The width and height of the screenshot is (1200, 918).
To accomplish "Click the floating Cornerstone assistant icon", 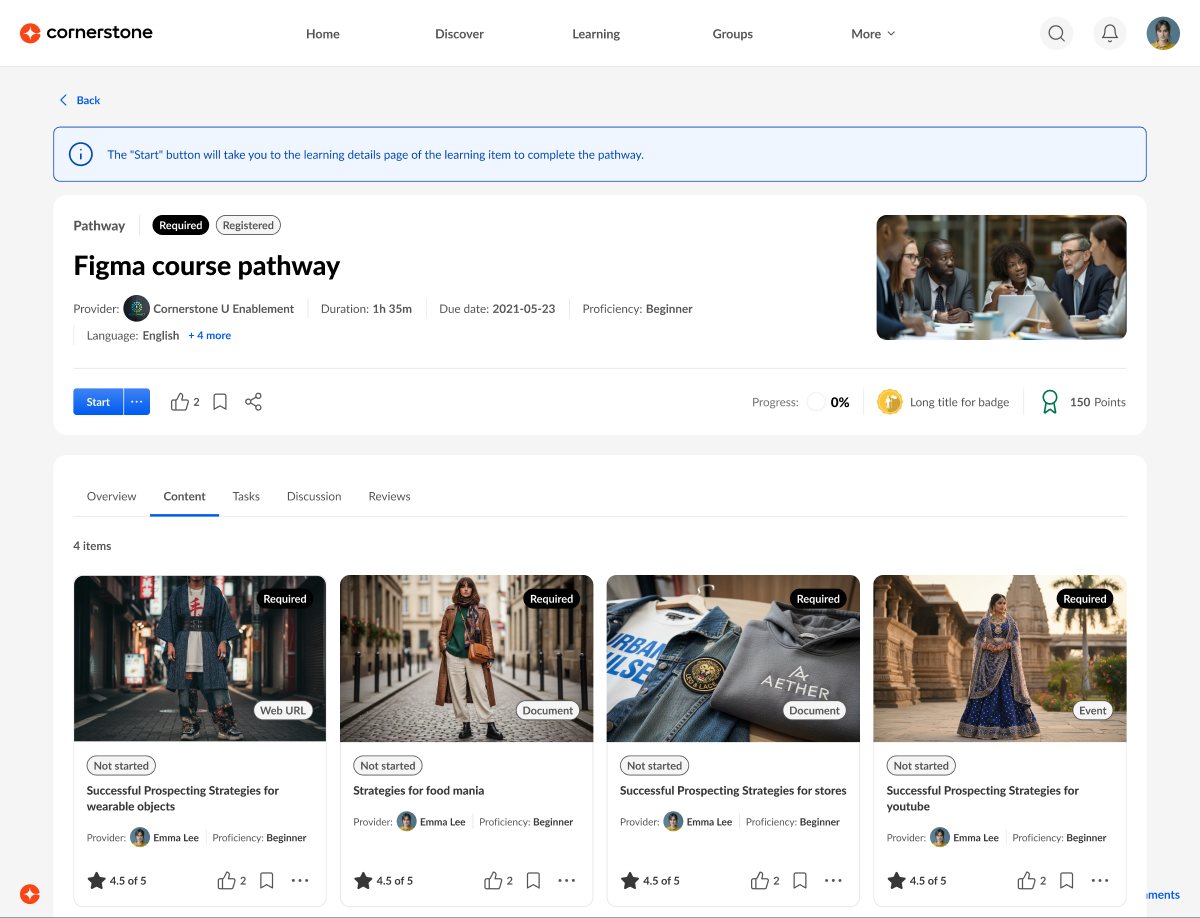I will click(x=30, y=894).
